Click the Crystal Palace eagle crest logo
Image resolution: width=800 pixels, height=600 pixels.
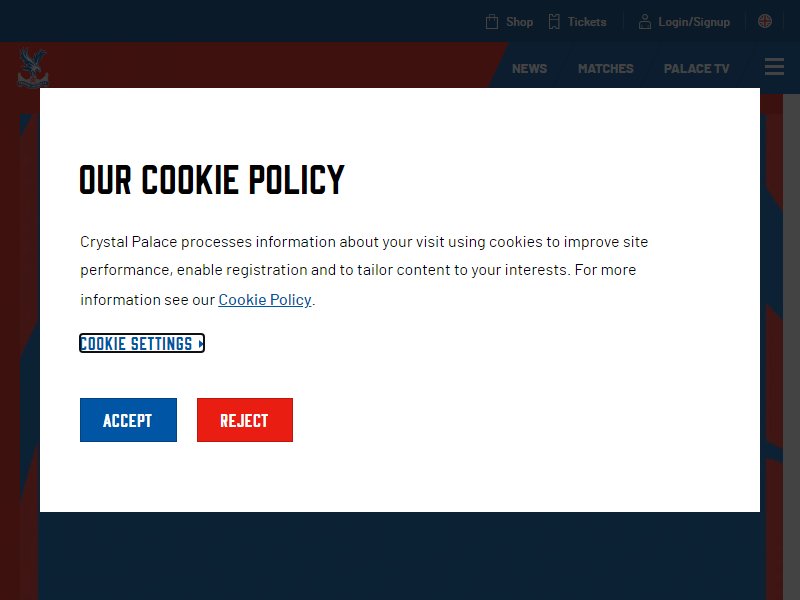click(33, 67)
